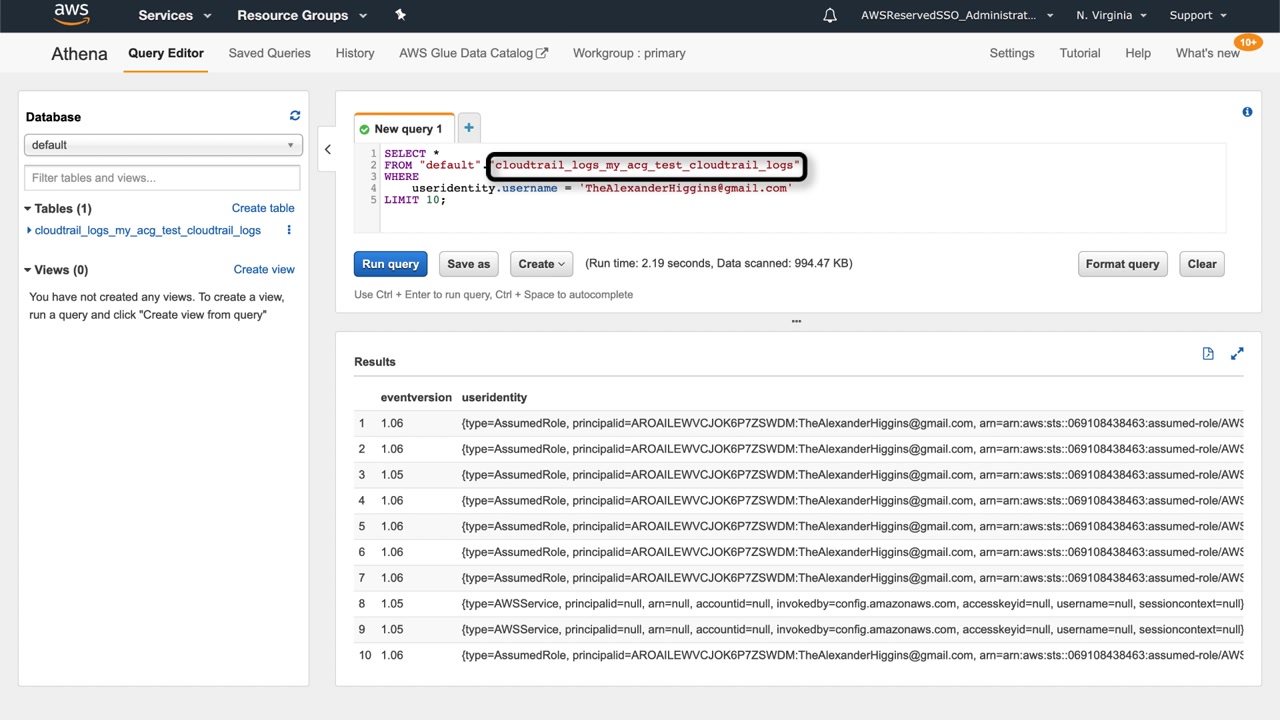The width and height of the screenshot is (1280, 720).
Task: Collapse the left database panel
Action: 327,150
